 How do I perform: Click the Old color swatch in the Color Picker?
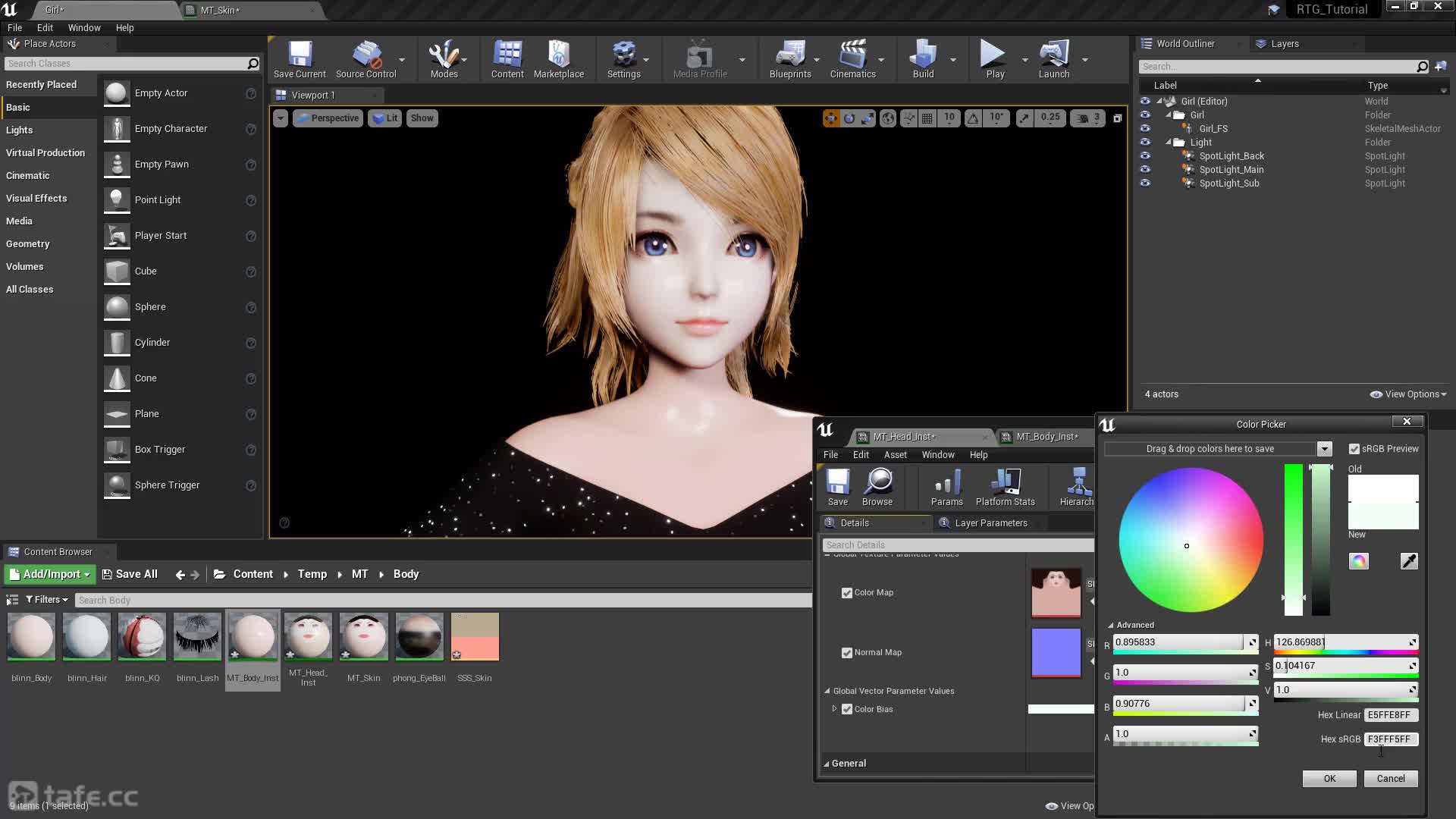(1382, 488)
